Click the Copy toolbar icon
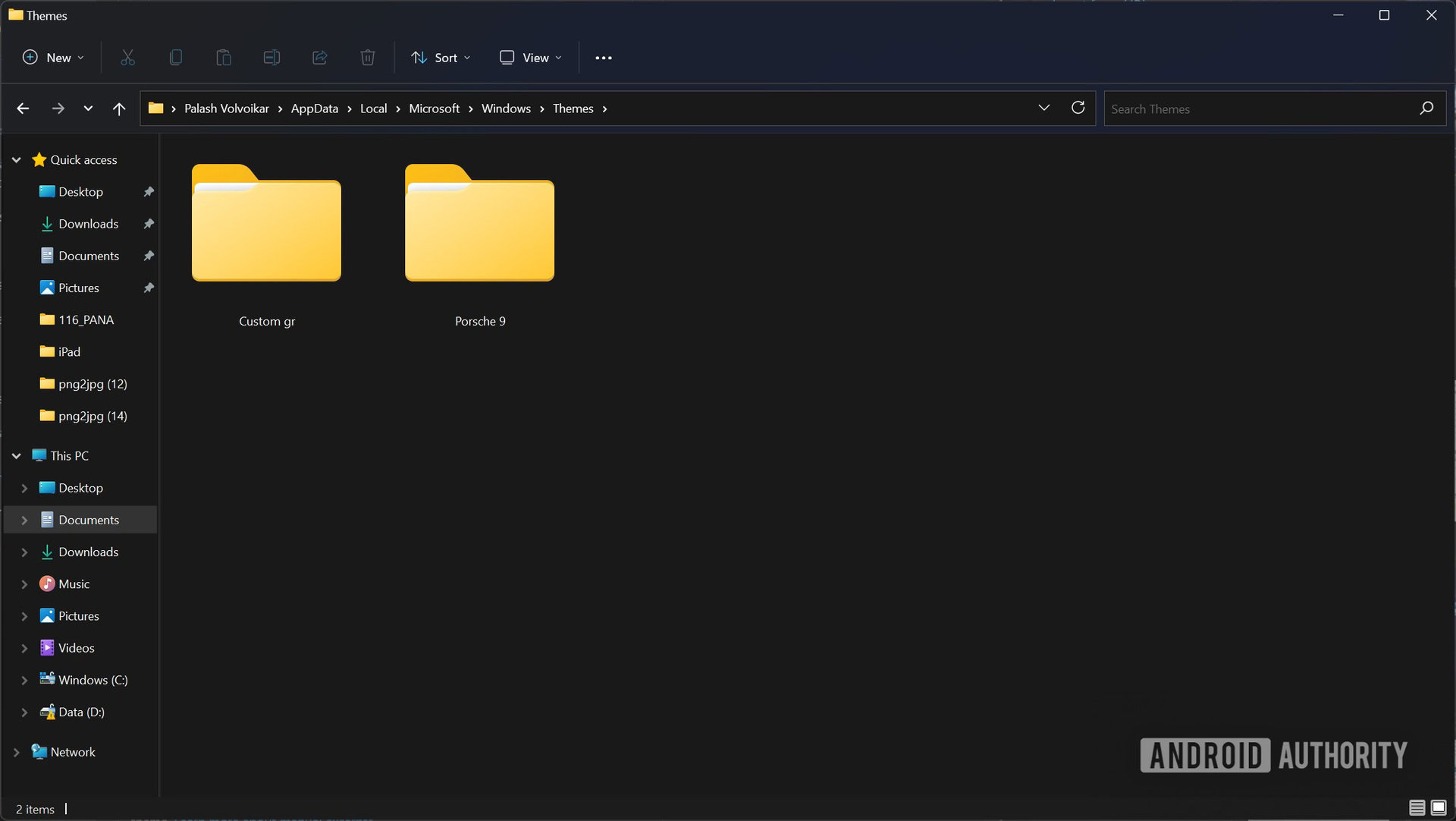This screenshot has height=821, width=1456. tap(176, 57)
